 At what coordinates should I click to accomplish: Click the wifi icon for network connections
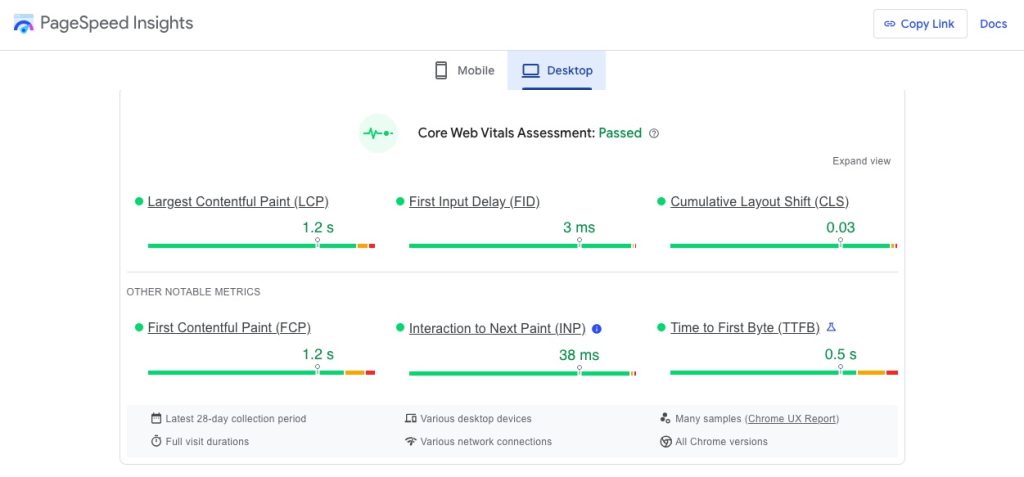[410, 441]
